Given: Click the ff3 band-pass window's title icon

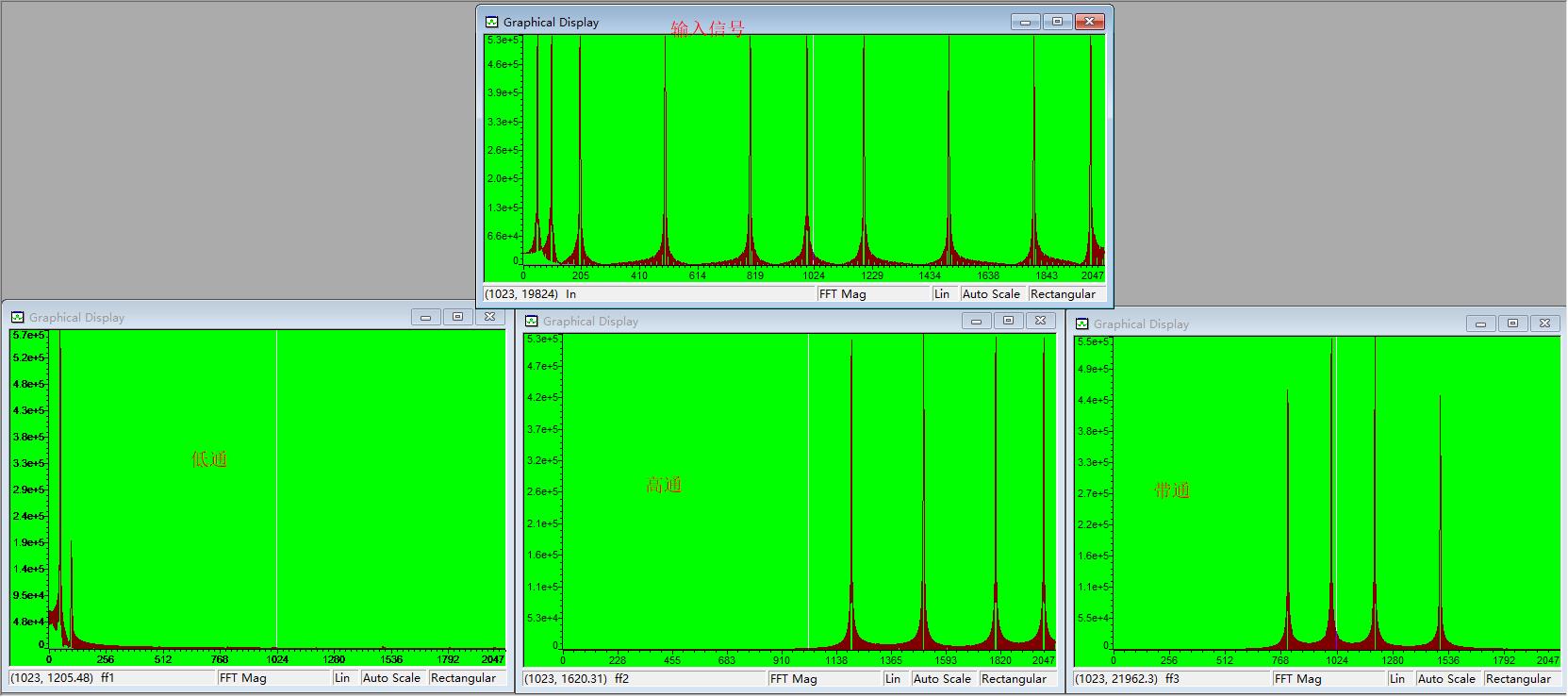Looking at the screenshot, I should coord(1081,324).
